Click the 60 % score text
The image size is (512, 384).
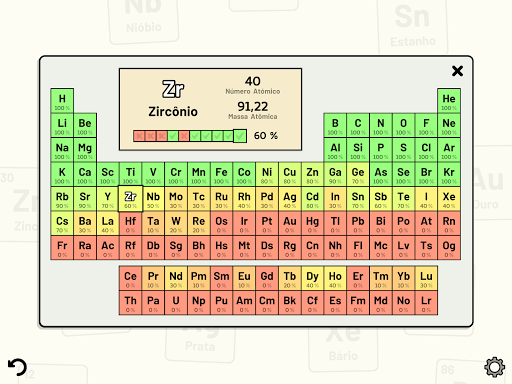pyautogui.click(x=266, y=136)
